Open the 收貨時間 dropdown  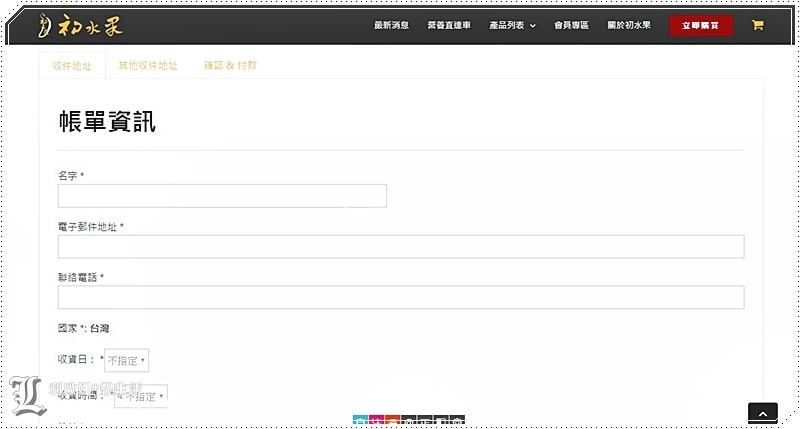(x=140, y=396)
